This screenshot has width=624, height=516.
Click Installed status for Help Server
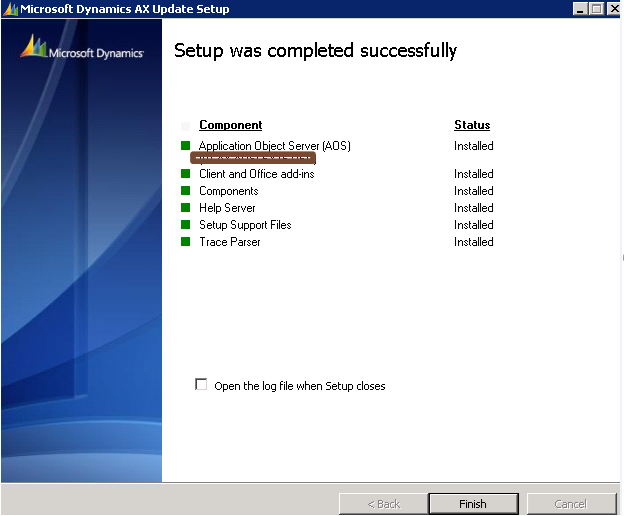point(474,208)
